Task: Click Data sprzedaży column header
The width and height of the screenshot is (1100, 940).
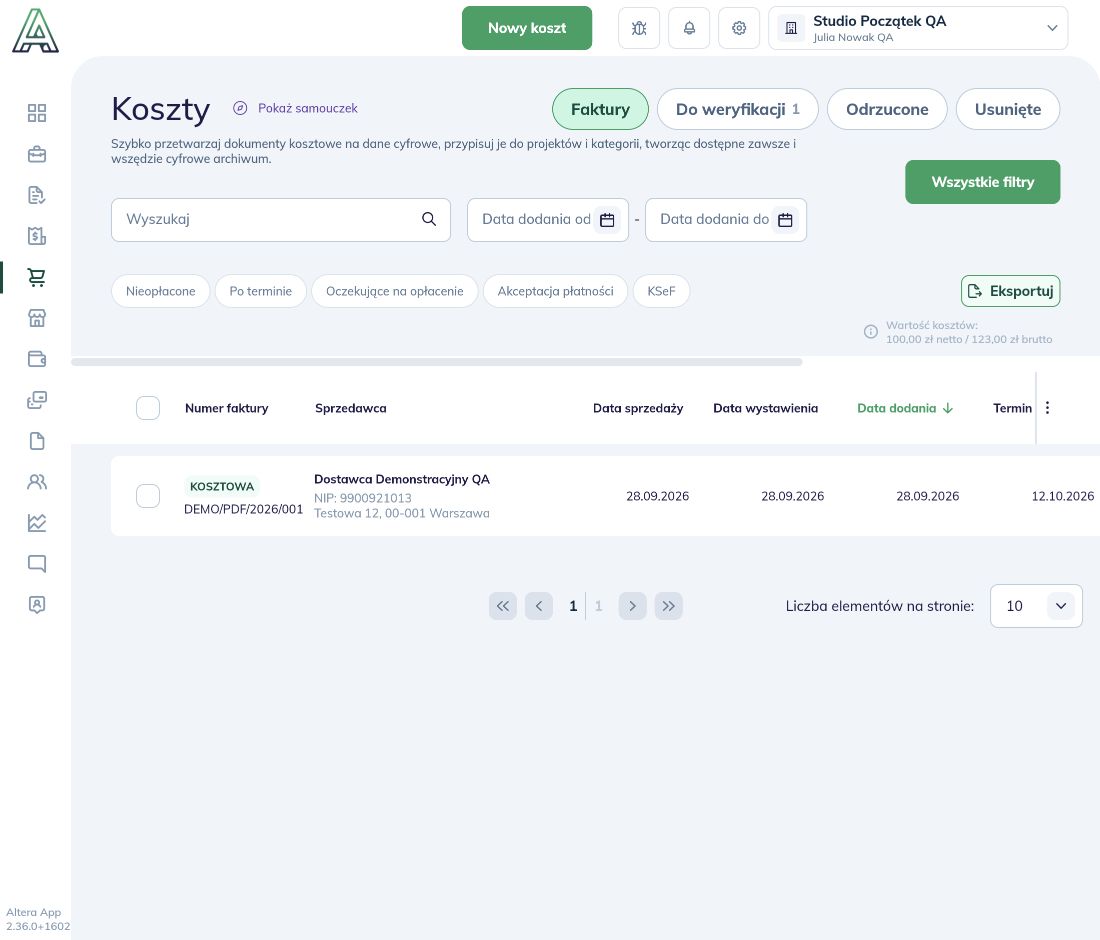Action: point(638,408)
